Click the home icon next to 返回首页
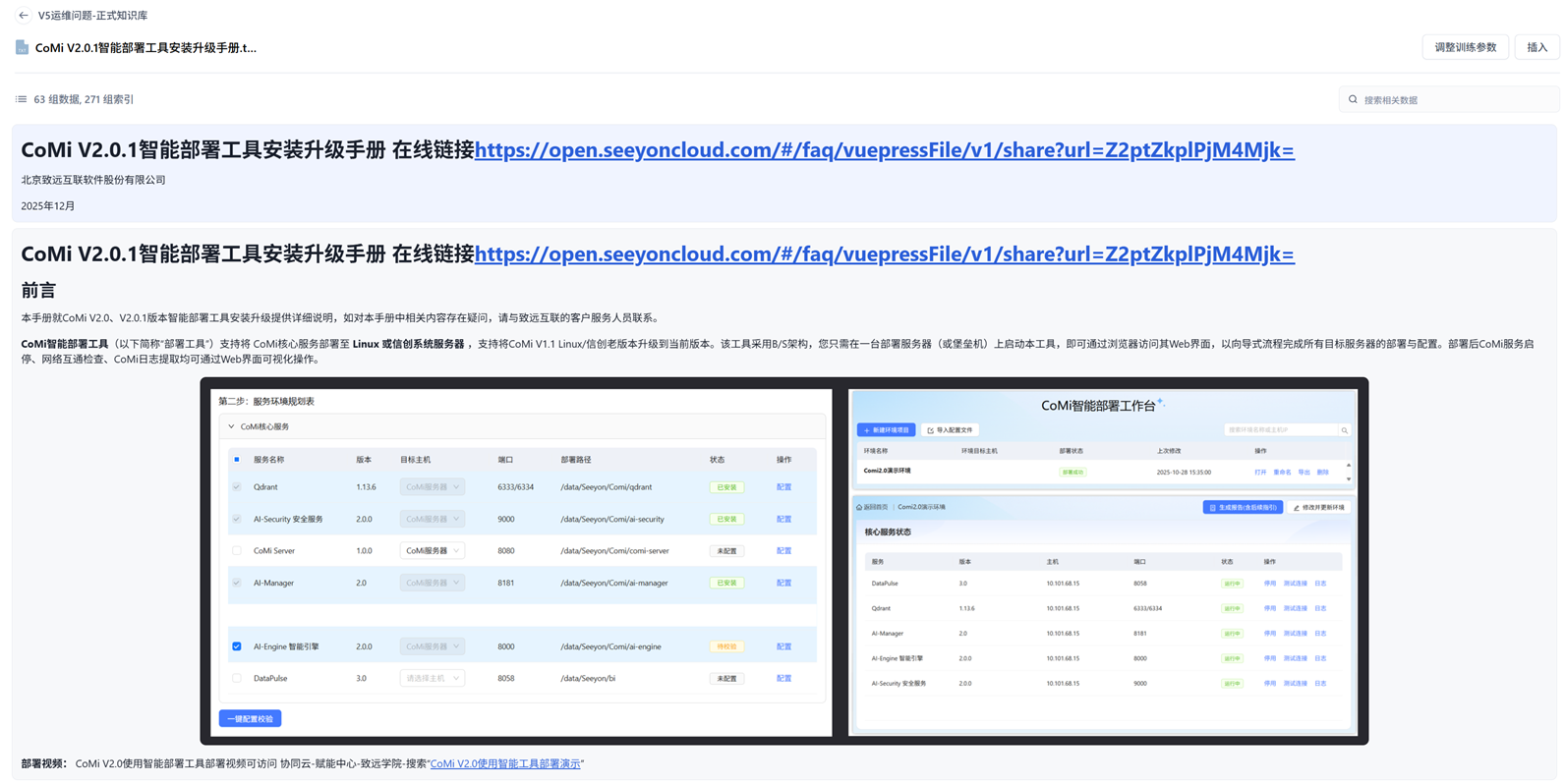Viewport: 1565px width, 784px height. [859, 507]
